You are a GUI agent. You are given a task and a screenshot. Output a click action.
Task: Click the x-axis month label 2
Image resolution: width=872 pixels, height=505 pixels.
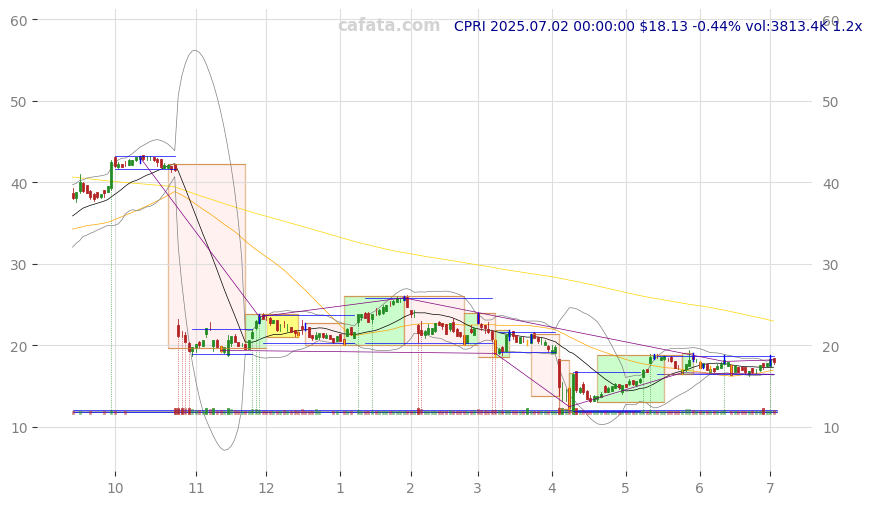click(x=410, y=488)
